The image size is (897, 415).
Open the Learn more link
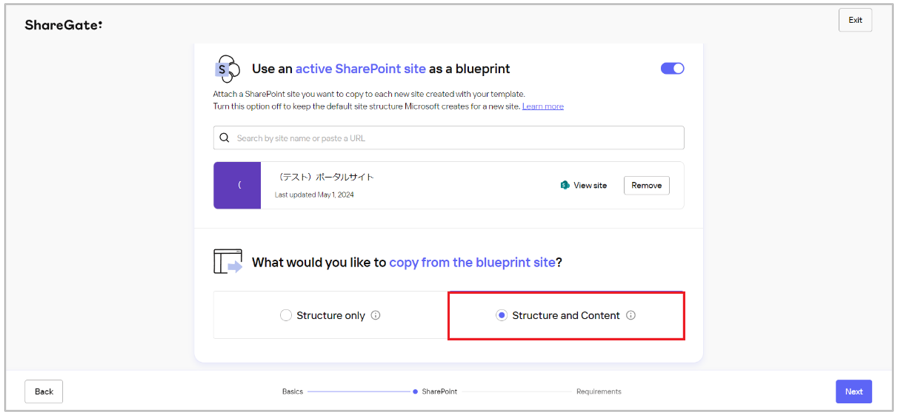543,106
